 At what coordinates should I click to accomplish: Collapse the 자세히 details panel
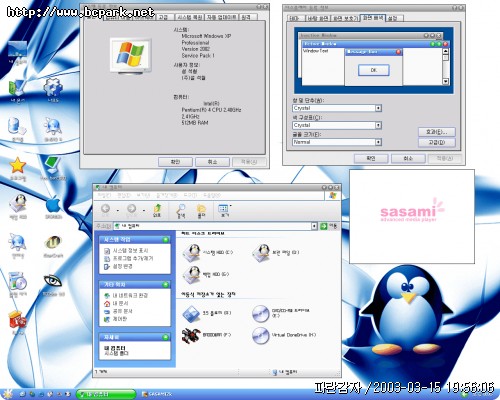(x=165, y=337)
